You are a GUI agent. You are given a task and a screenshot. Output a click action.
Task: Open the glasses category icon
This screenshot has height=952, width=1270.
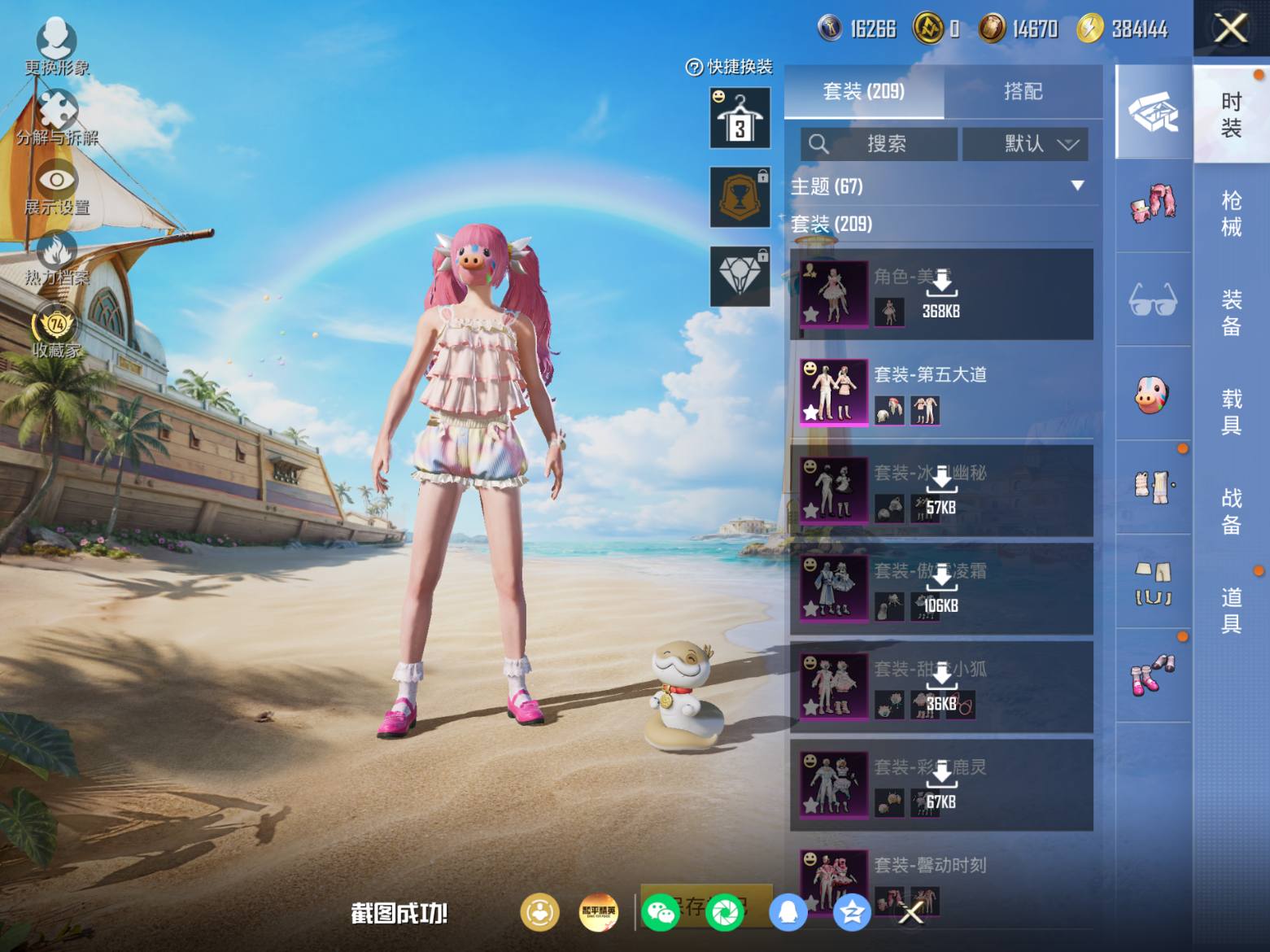(1153, 299)
